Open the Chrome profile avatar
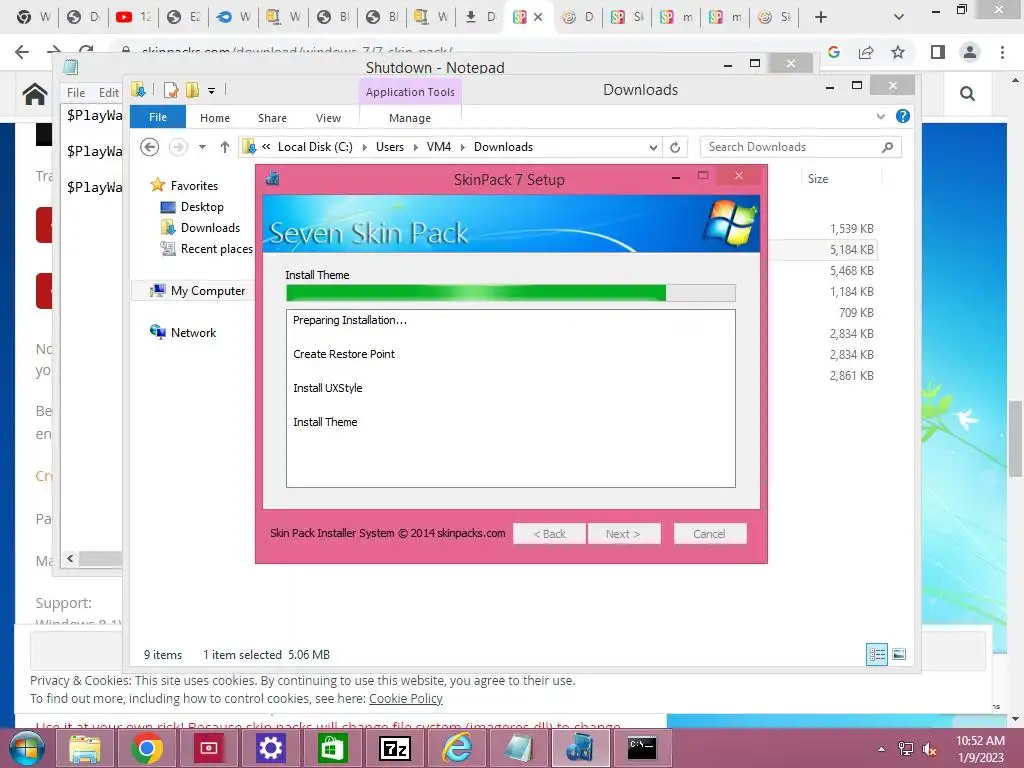Screen dimensions: 1024x768 click(970, 52)
